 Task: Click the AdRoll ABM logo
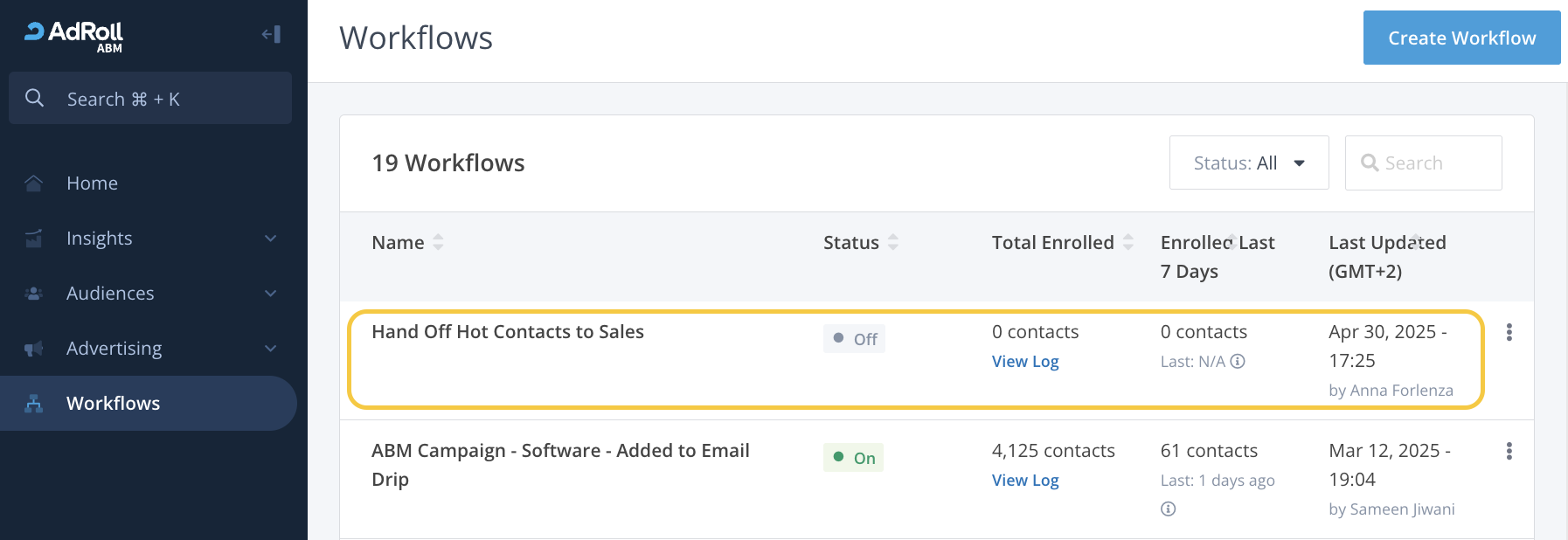point(74,36)
